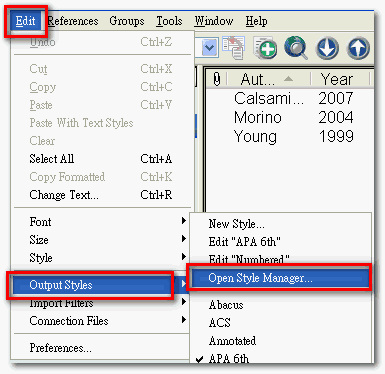Open the Groups menu
Viewport: 385px width, 374px height.
tap(127, 21)
